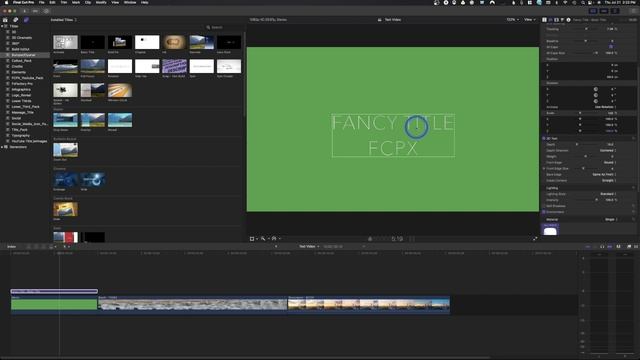Open the File menu

41,2
